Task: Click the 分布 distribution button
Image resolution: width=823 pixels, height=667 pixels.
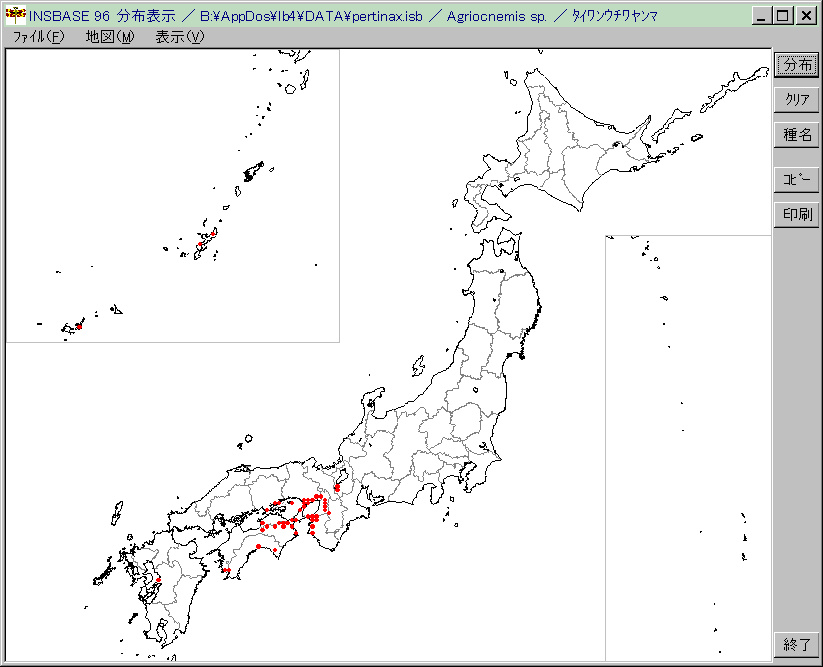Action: coord(797,64)
